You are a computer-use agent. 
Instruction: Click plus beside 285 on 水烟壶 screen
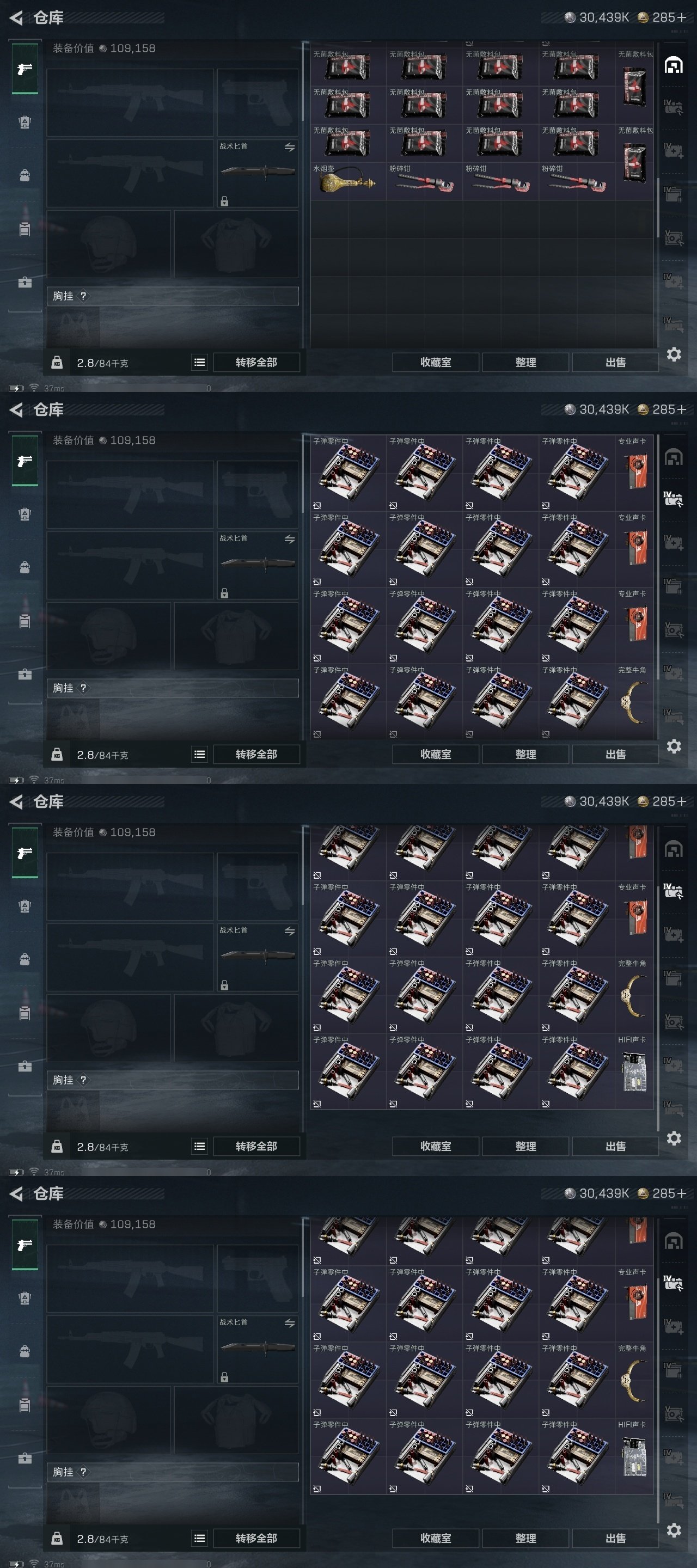point(682,17)
